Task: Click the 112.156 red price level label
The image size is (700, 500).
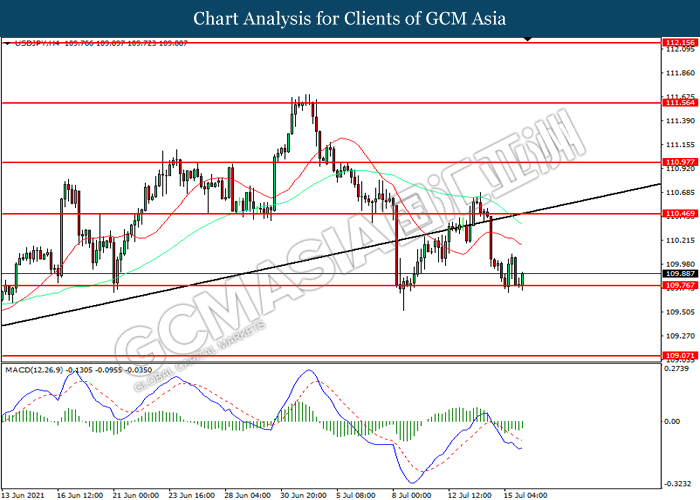Action: point(680,42)
